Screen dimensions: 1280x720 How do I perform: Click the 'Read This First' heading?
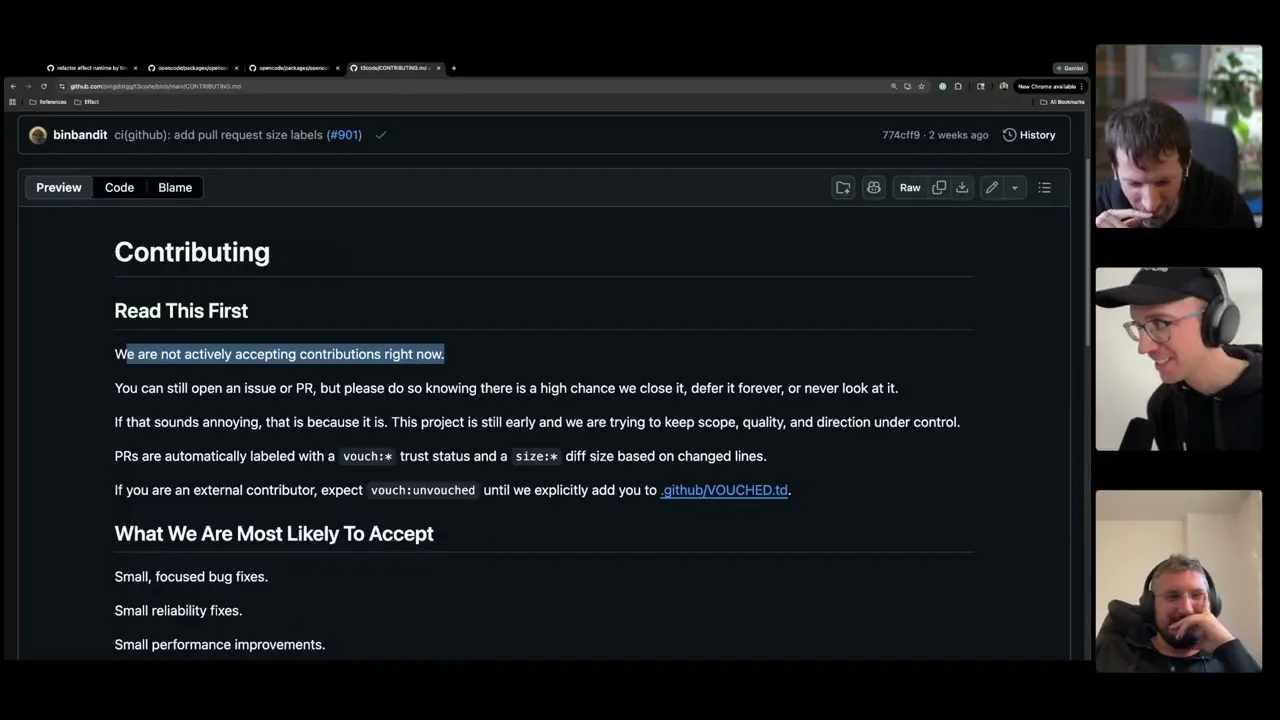click(181, 311)
